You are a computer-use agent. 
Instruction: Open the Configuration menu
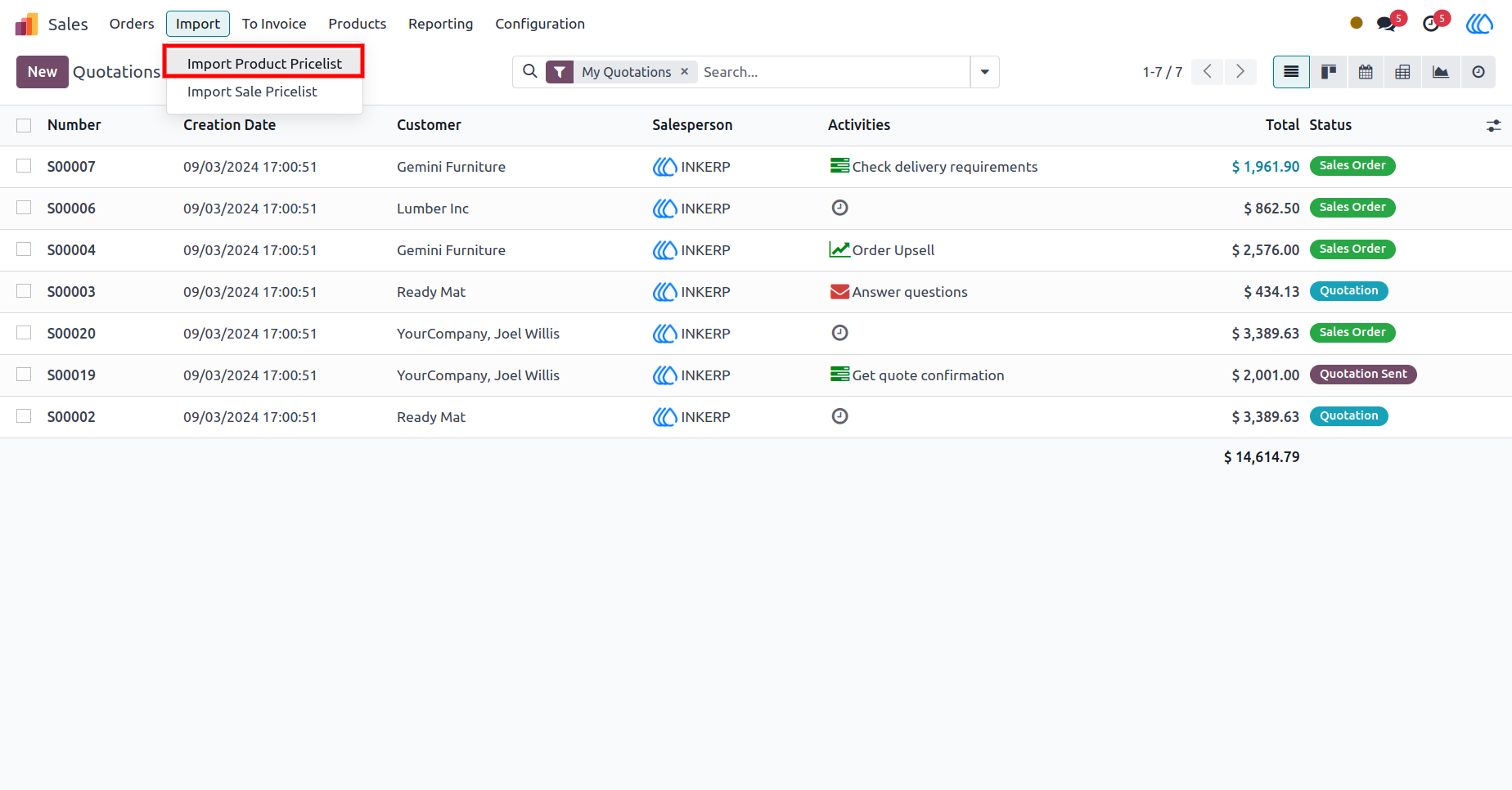(x=540, y=24)
